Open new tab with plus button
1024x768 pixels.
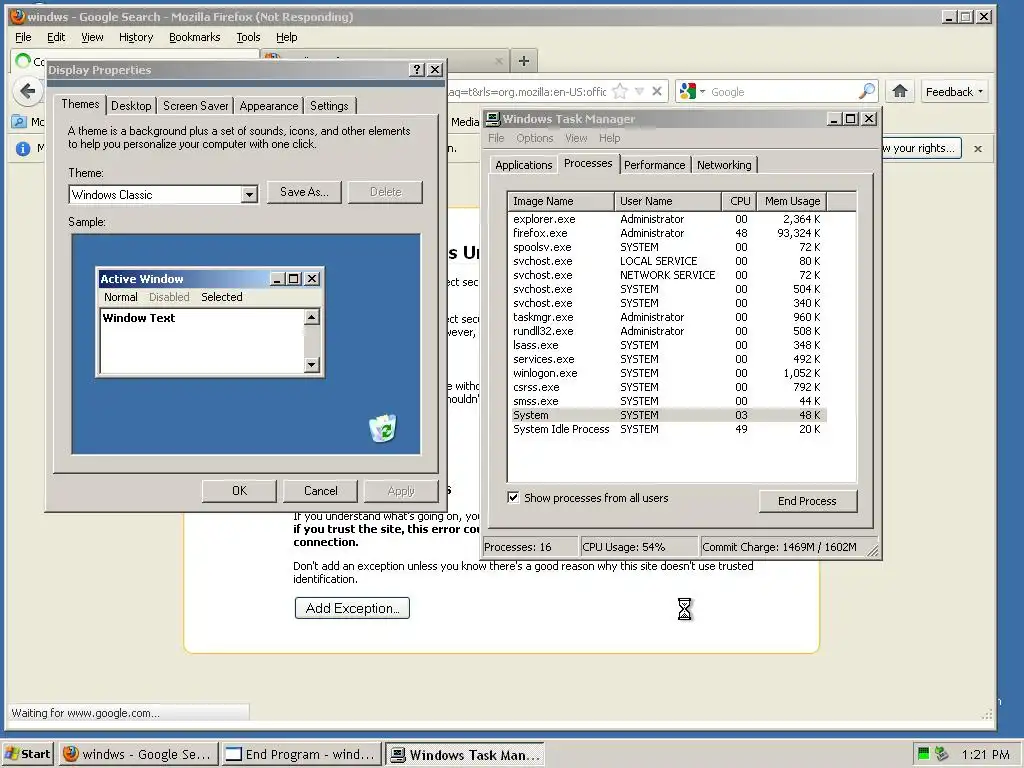coord(524,61)
